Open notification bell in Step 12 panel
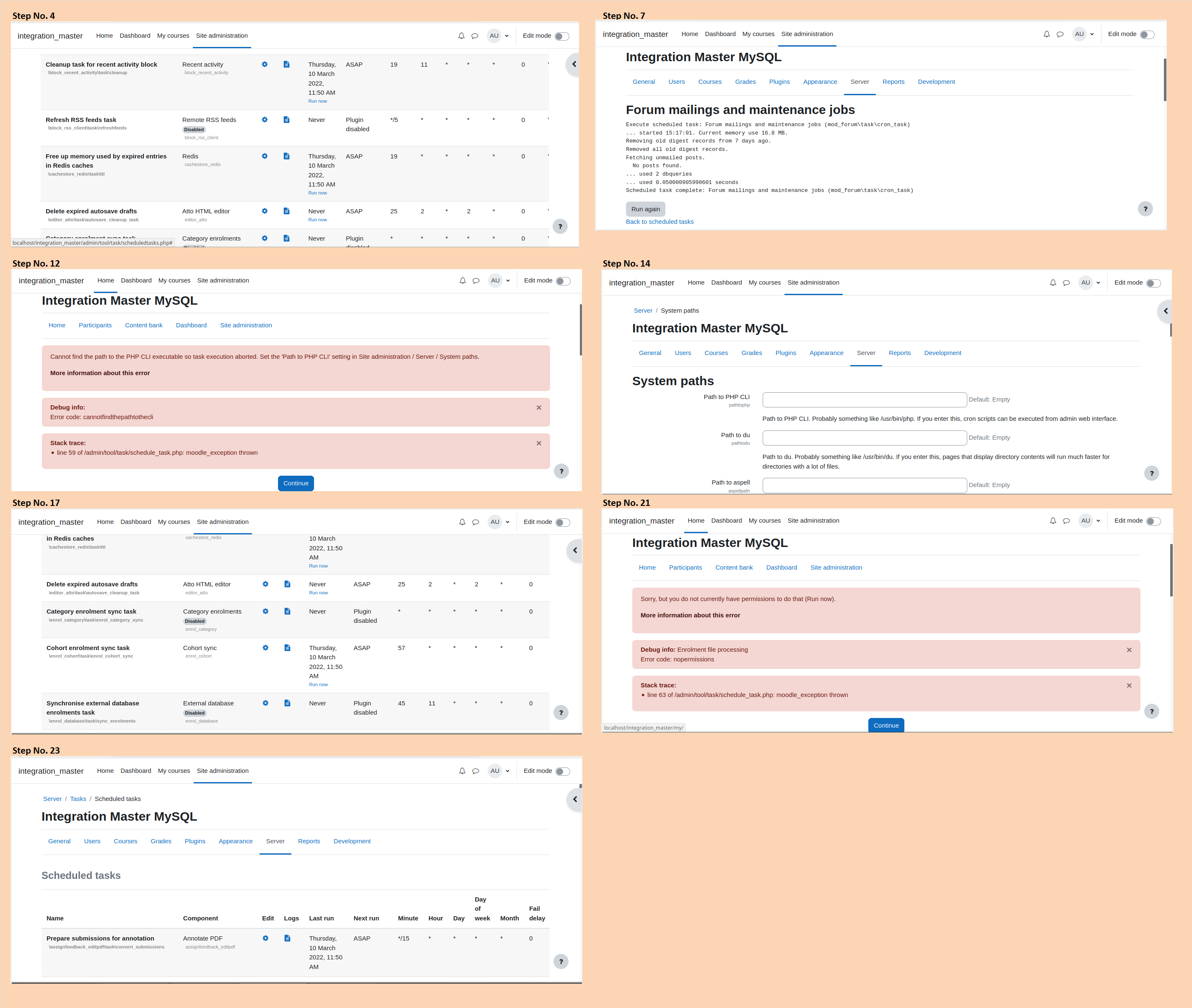 pos(462,280)
